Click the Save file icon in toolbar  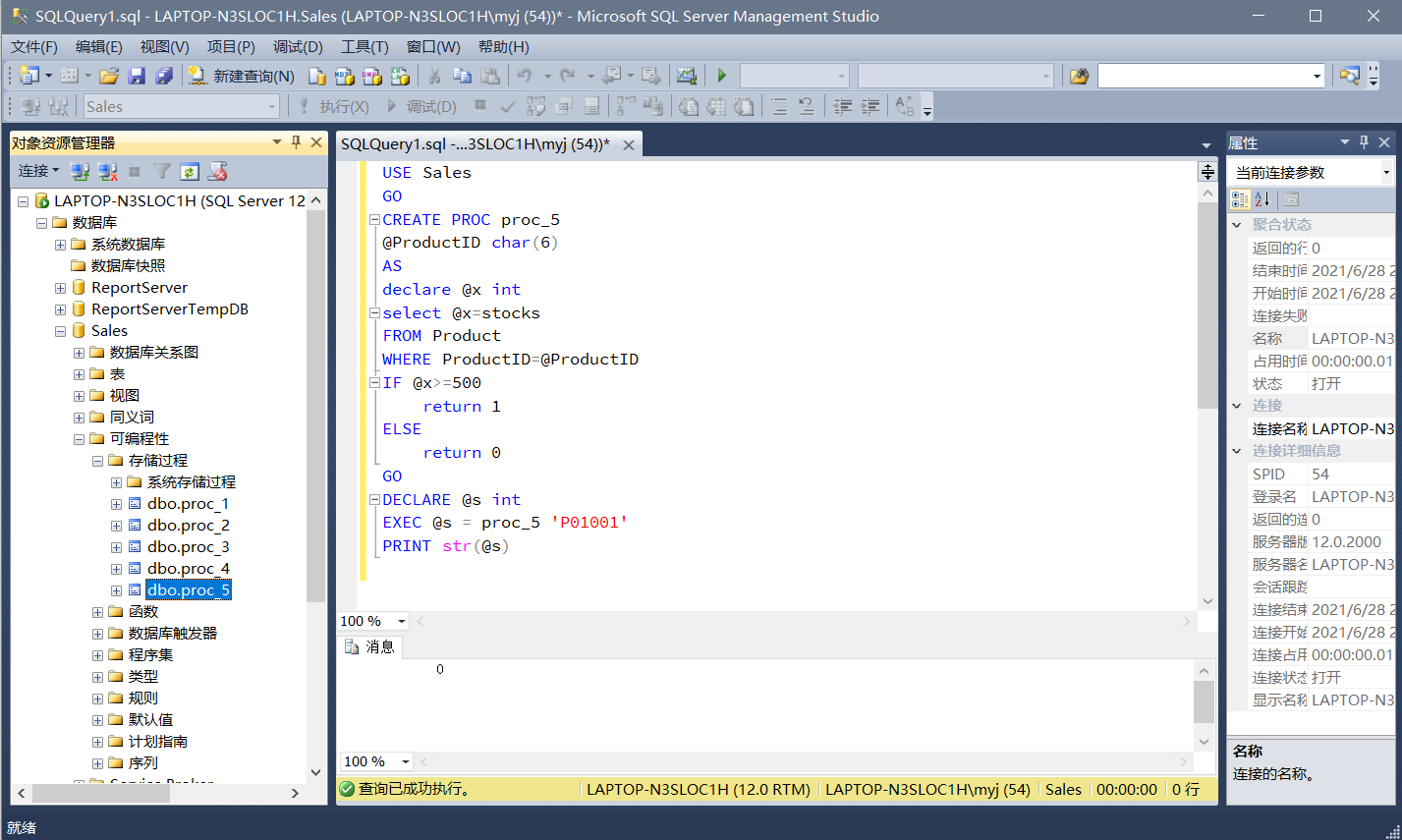pos(137,76)
